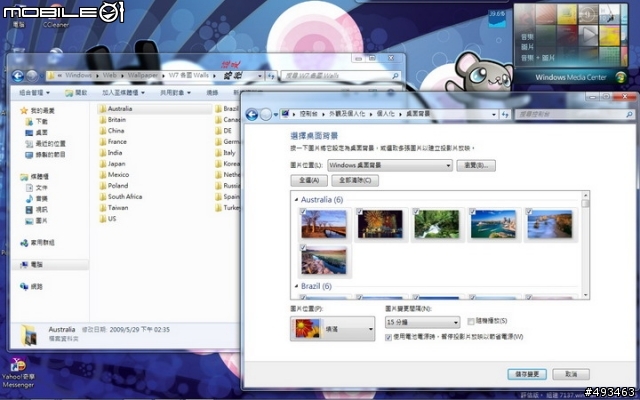
Task: Click Clear all (C) button
Action: click(355, 180)
